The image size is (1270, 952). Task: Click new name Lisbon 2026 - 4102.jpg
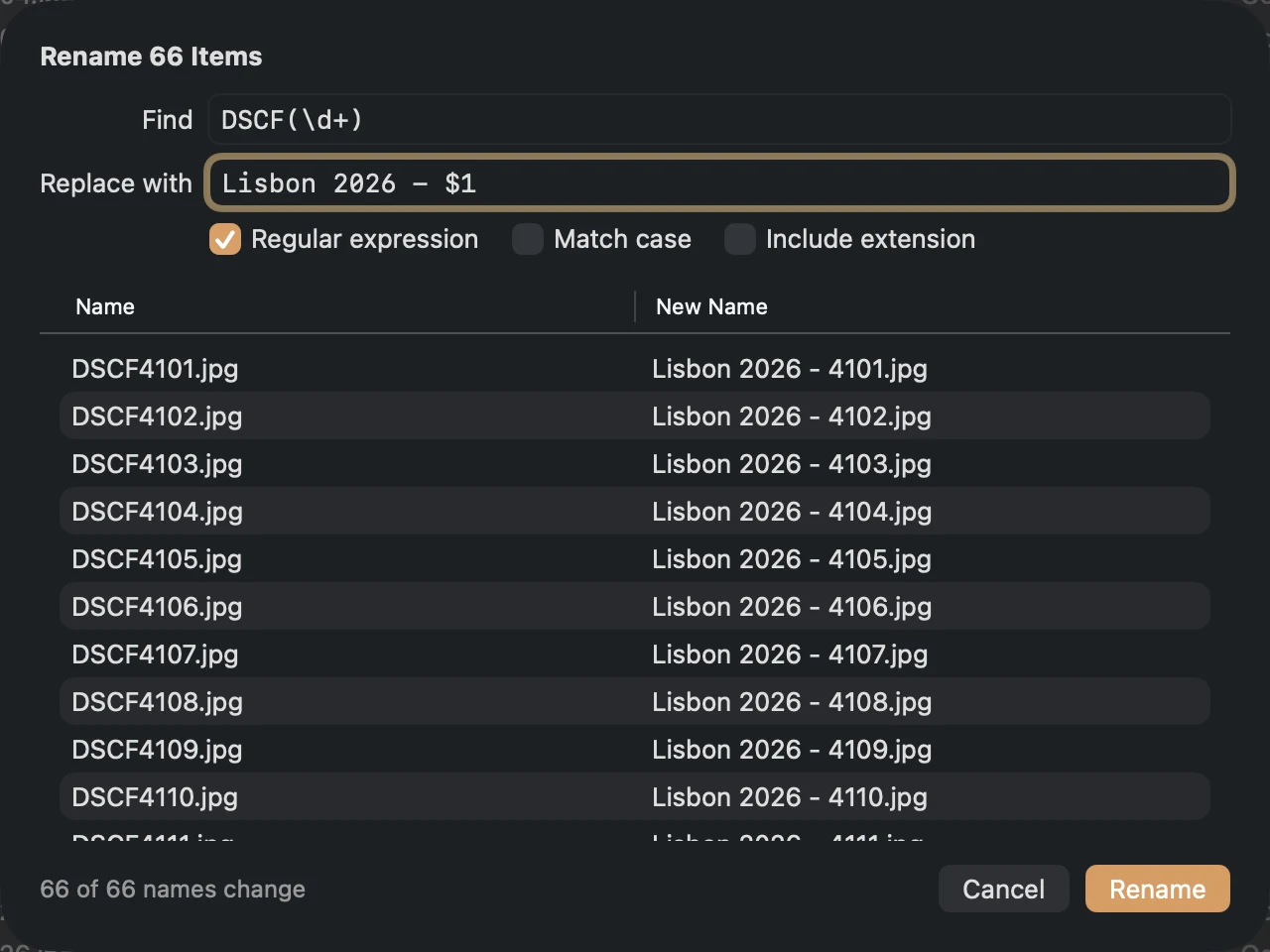coord(792,416)
